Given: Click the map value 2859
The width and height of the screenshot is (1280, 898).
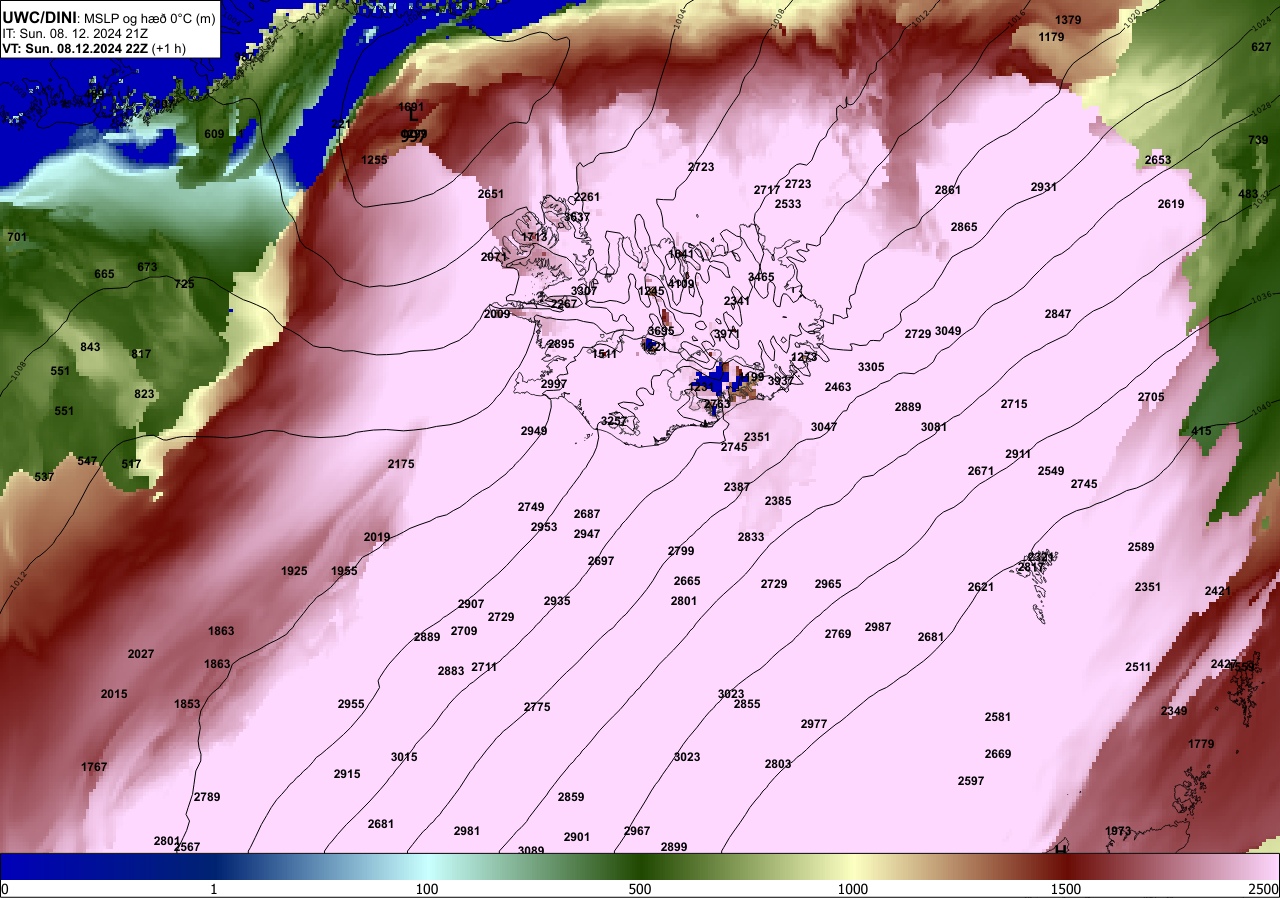Looking at the screenshot, I should coord(571,797).
